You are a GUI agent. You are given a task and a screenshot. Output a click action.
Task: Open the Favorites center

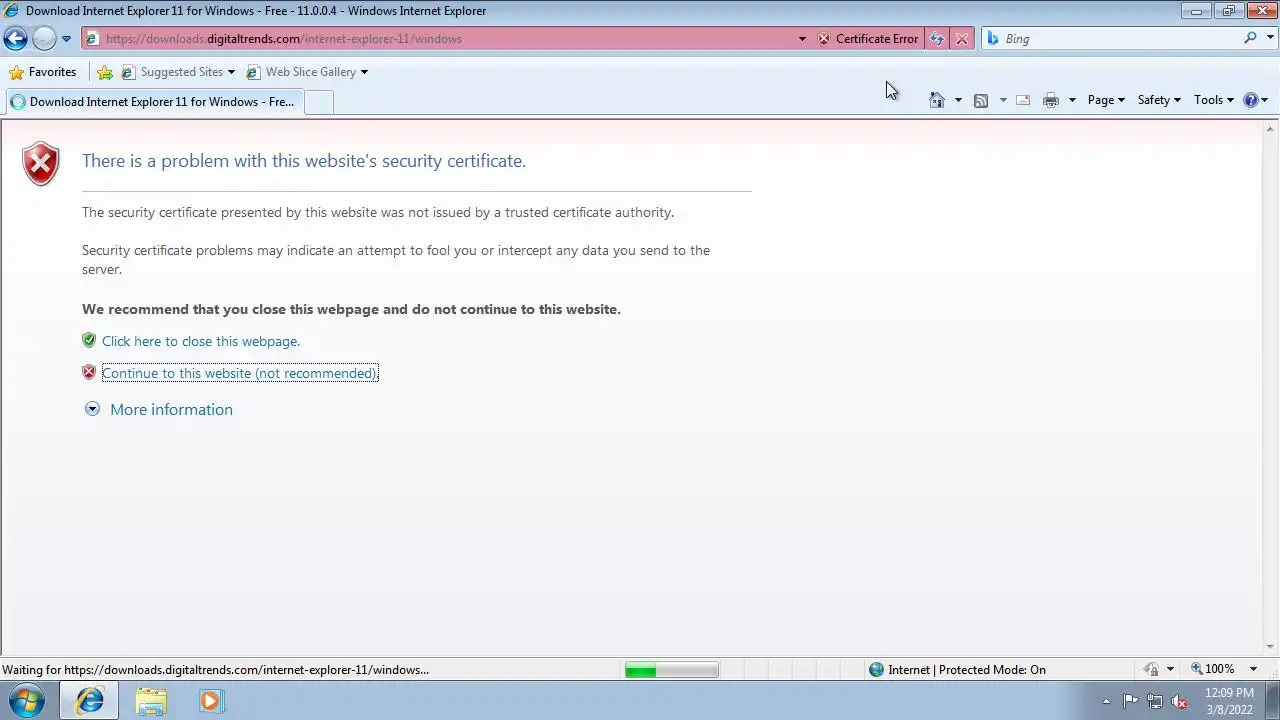pyautogui.click(x=42, y=72)
